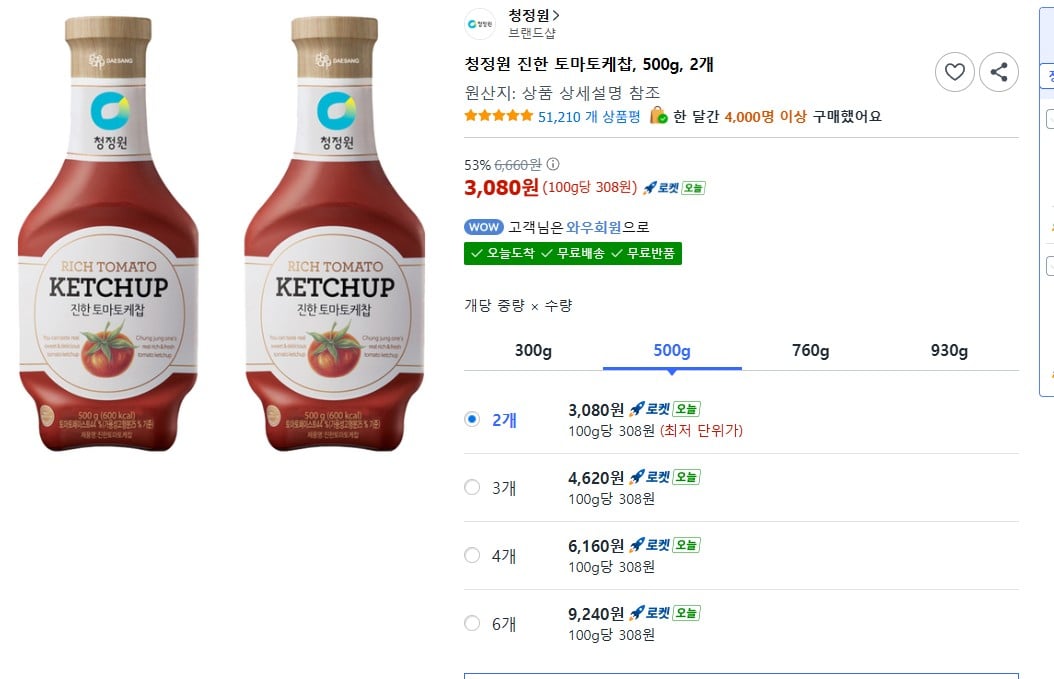
Task: Click the 청정원 brand logo circle
Action: (479, 25)
